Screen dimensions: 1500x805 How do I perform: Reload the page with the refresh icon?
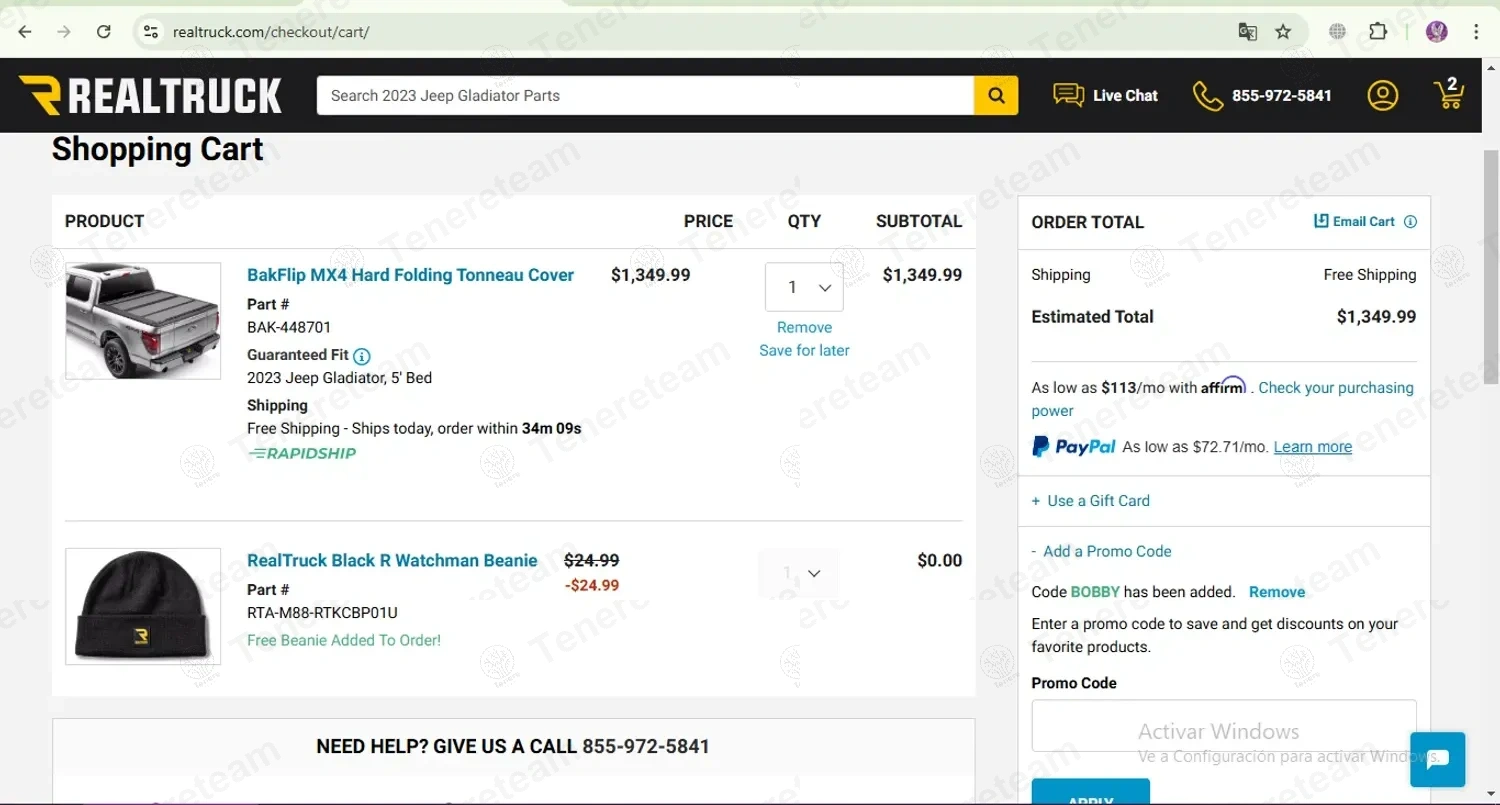104,32
